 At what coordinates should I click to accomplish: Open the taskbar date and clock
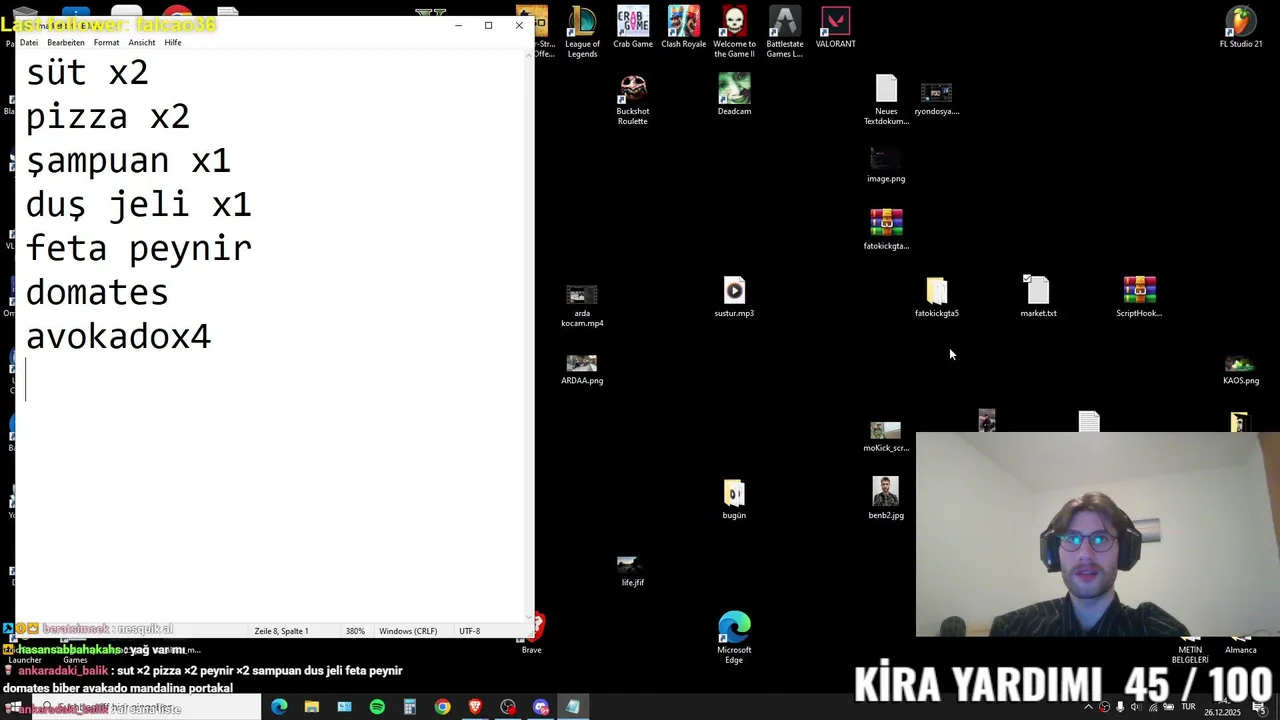(1221, 708)
